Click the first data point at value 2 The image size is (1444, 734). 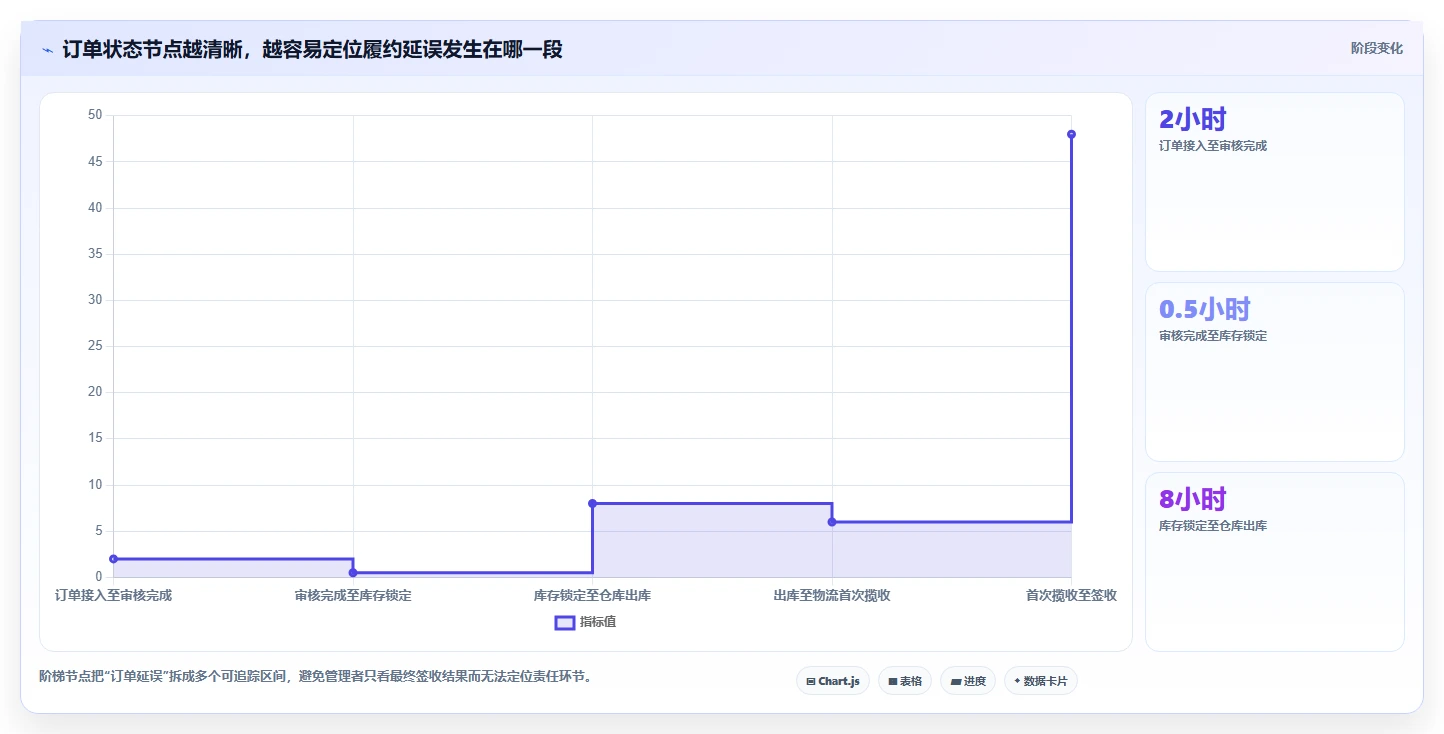click(x=113, y=559)
